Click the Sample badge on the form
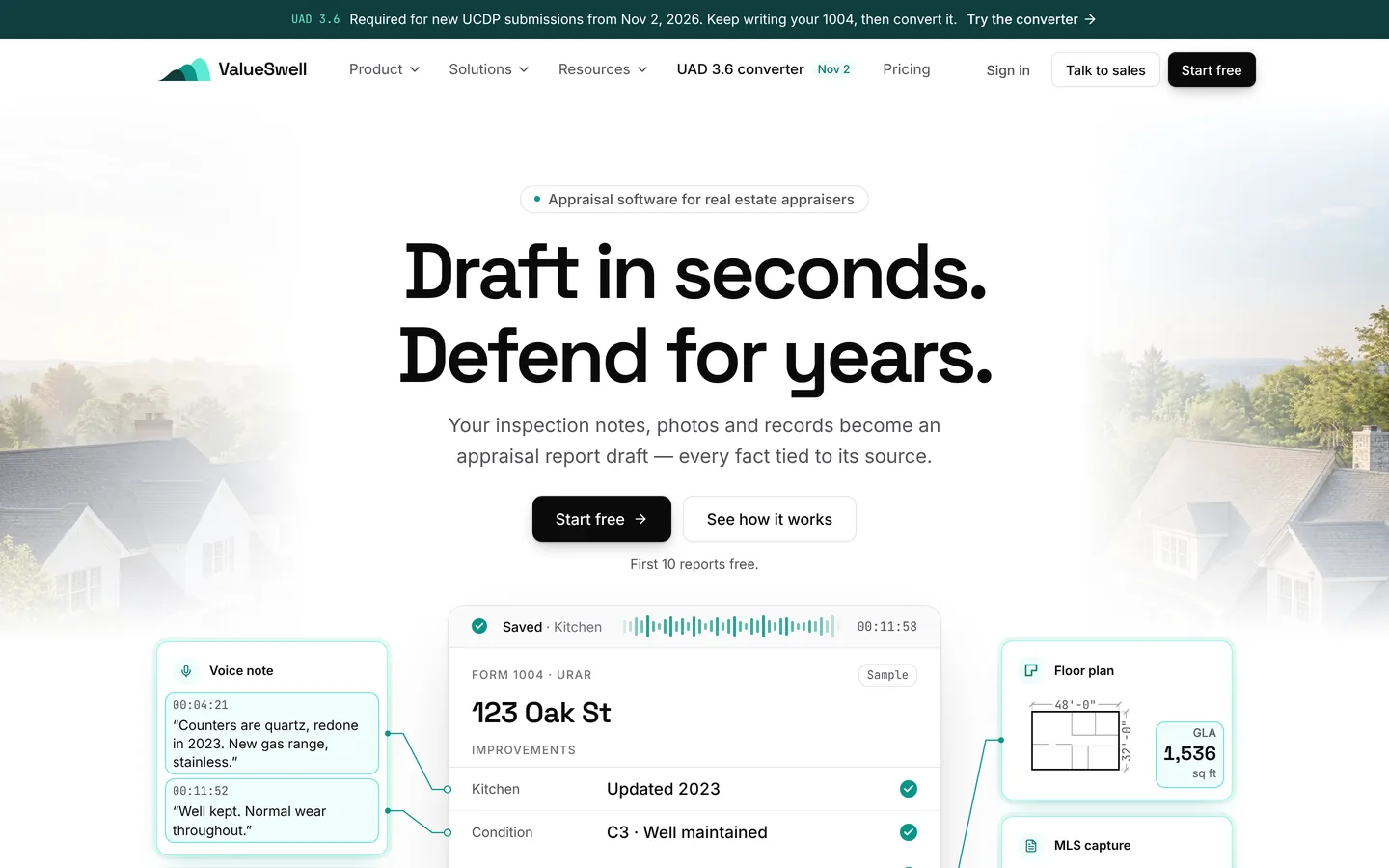 pyautogui.click(x=887, y=675)
